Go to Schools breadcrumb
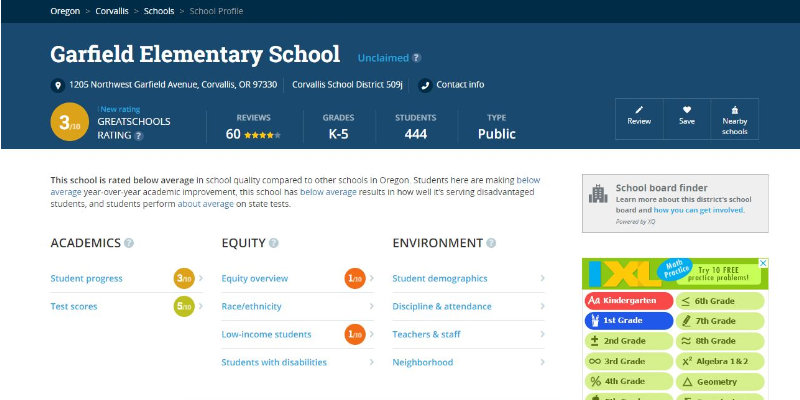 [x=159, y=11]
